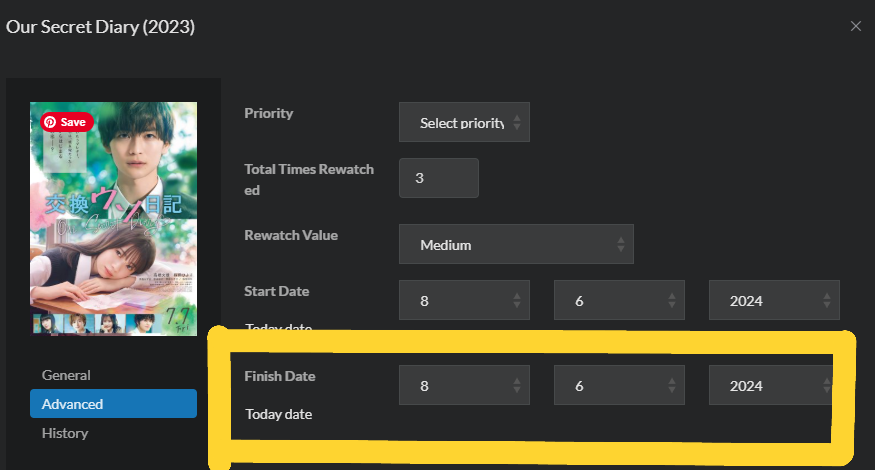Open the Finish Date year dropdown
The image size is (875, 470).
[771, 385]
